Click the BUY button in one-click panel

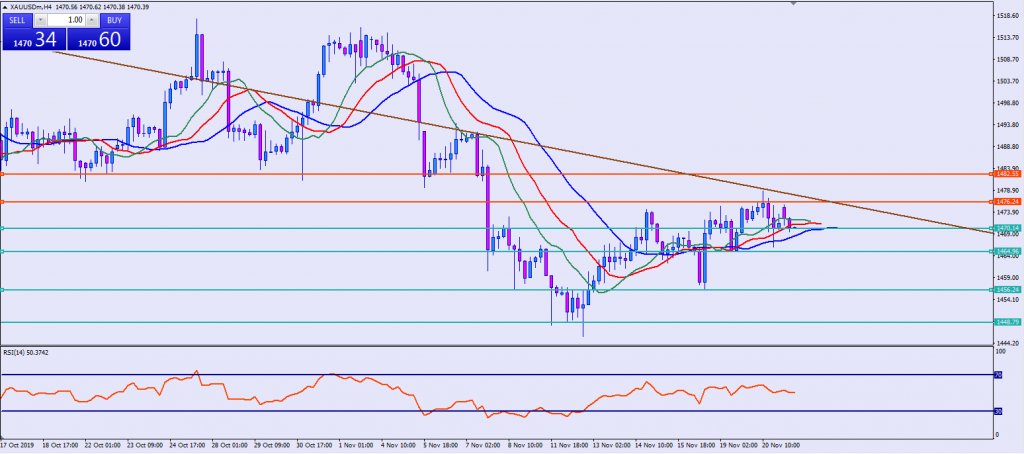(x=113, y=20)
